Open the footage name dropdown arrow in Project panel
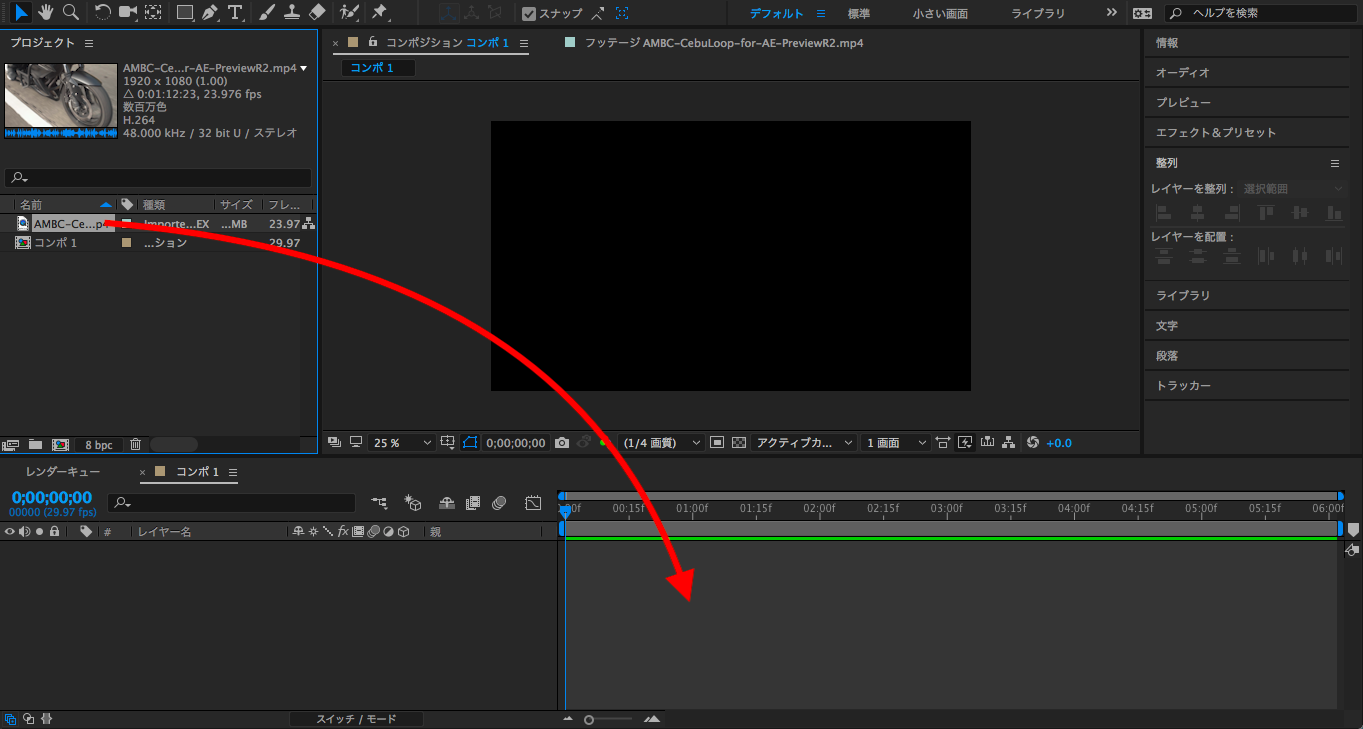Screen dimensions: 1363x729 (x=303, y=68)
